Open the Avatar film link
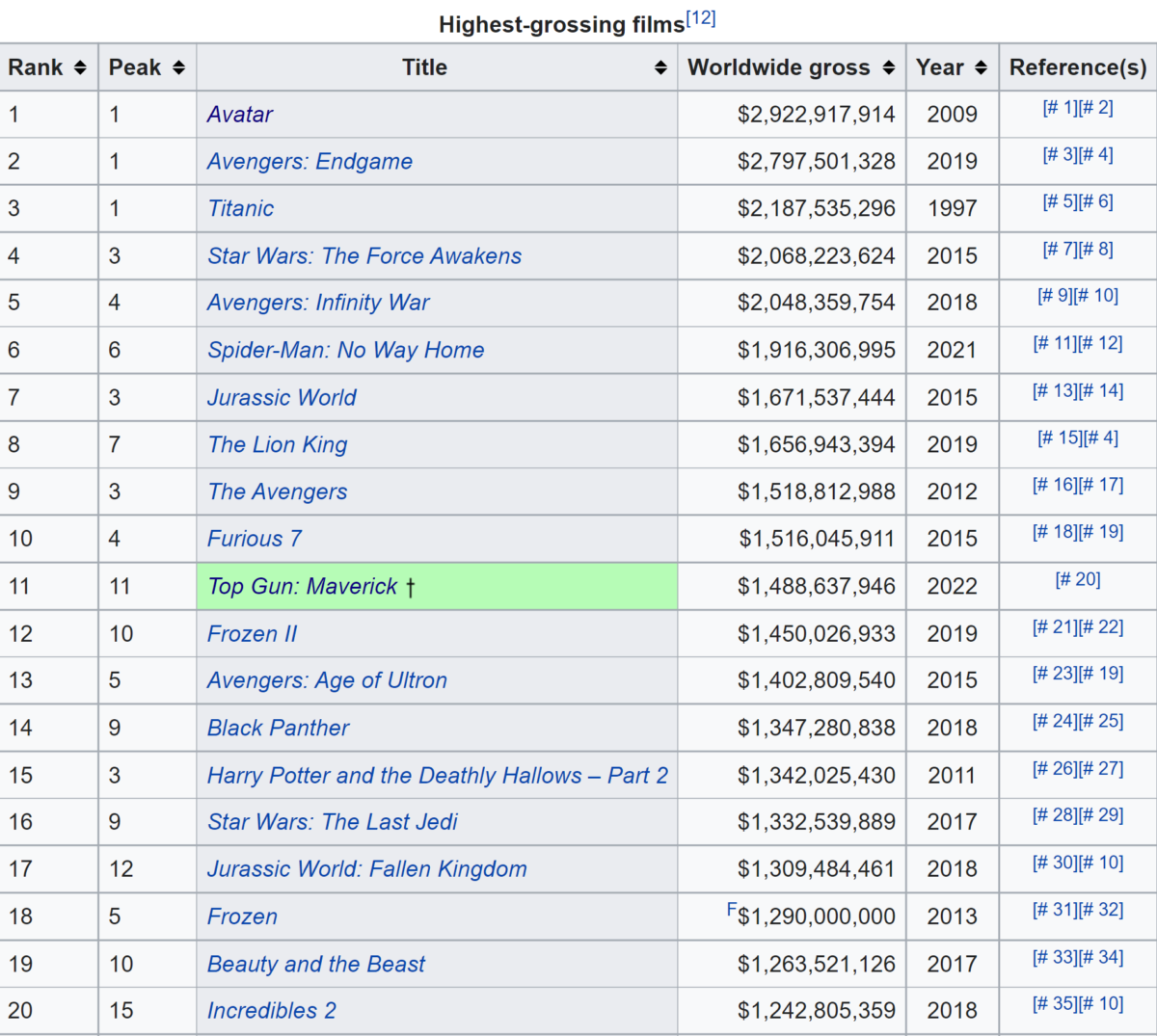The image size is (1157, 1036). [x=240, y=115]
